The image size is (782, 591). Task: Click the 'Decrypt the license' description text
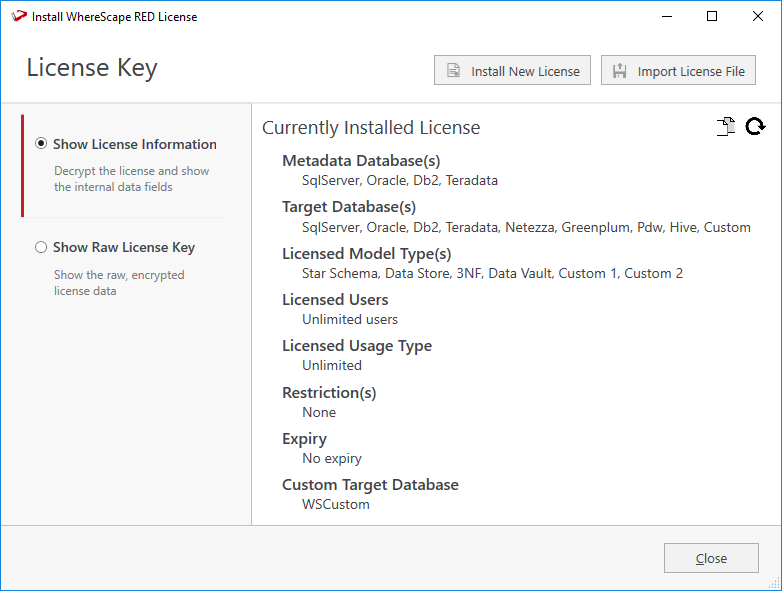[131, 179]
